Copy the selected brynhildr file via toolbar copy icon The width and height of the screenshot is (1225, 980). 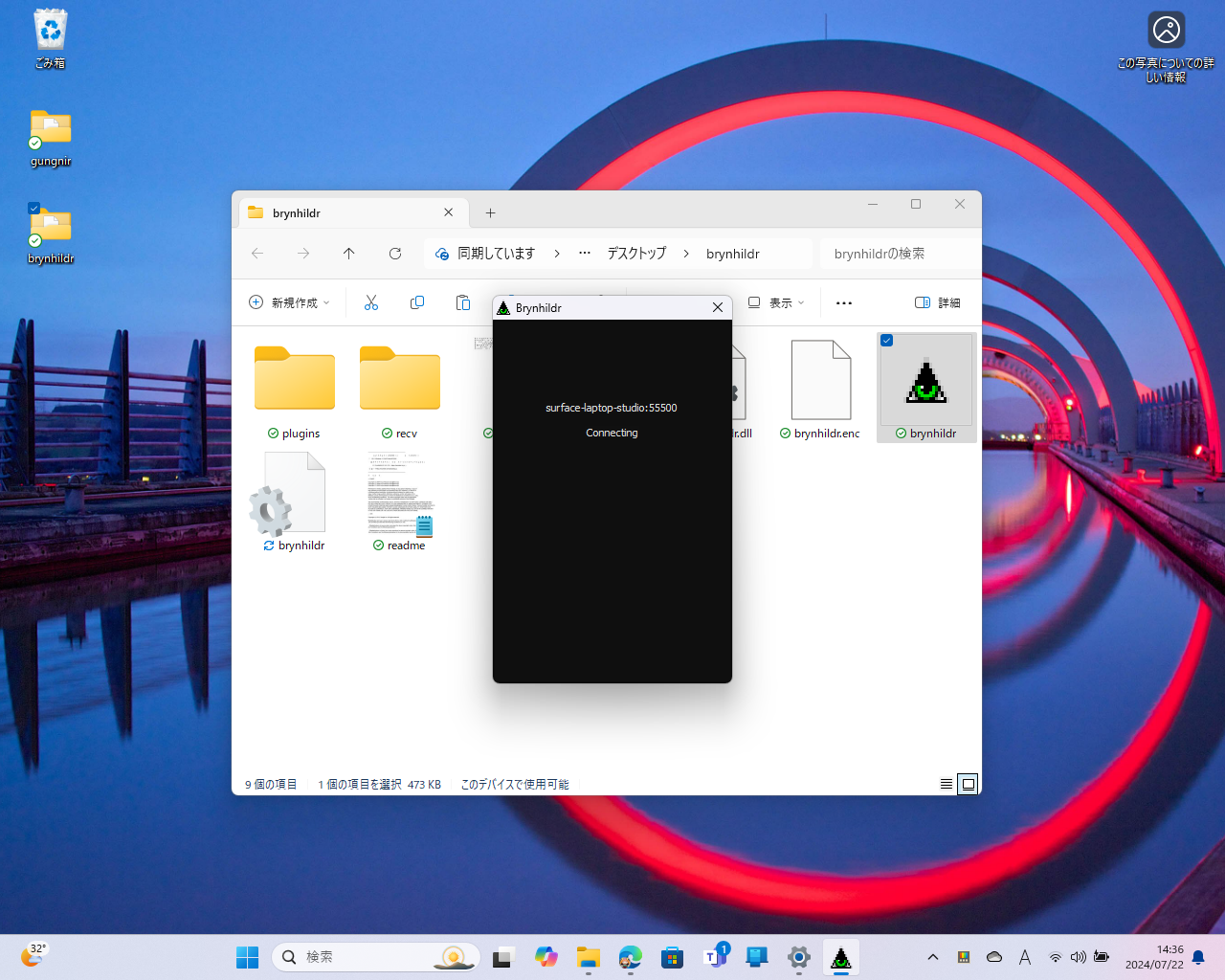(417, 301)
